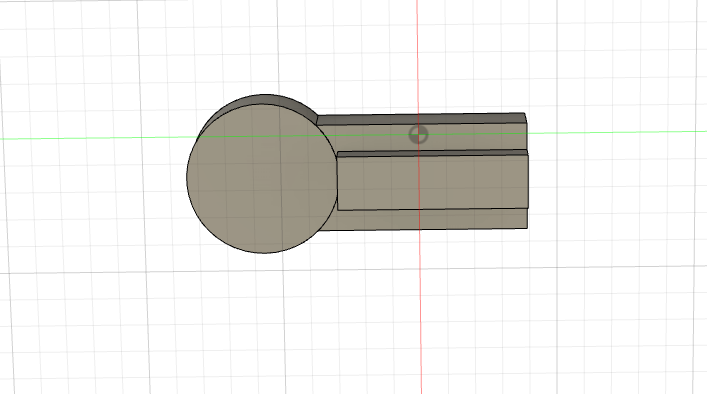This screenshot has width=707, height=394.
Task: Select right vertical edge of the raised rib
Action: tap(528, 180)
